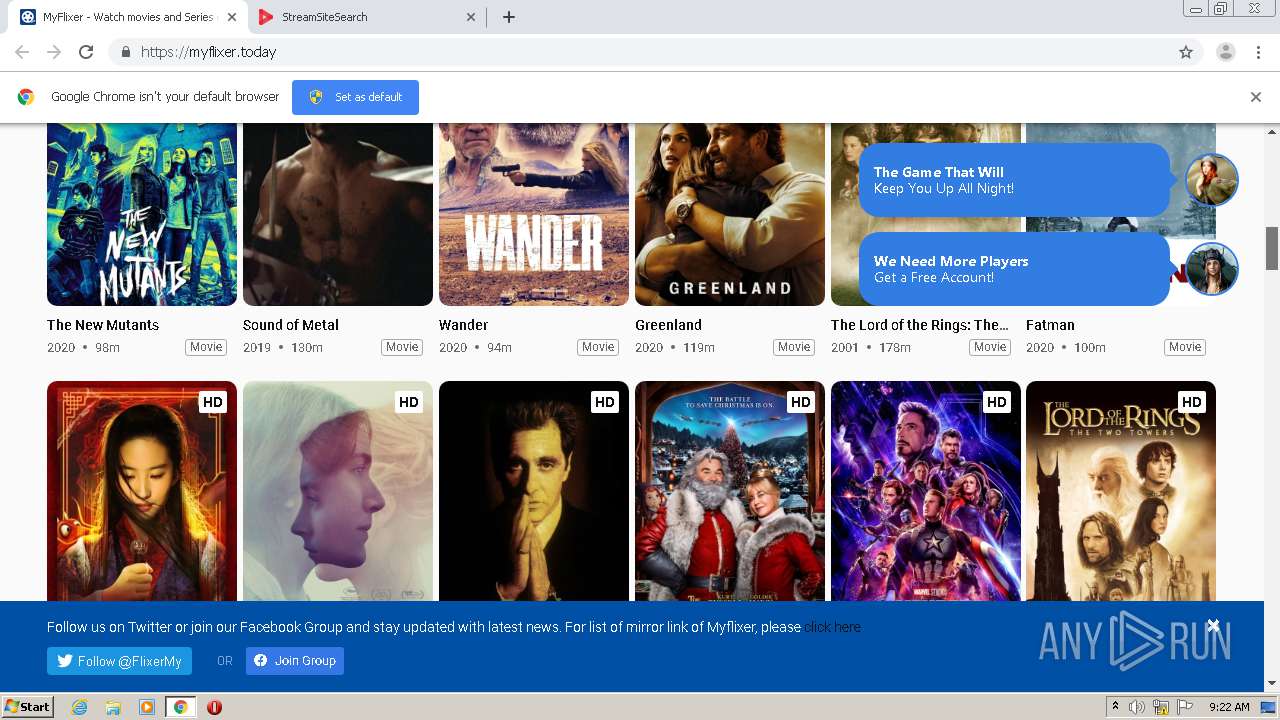
Task: Show hidden tray icons arrow
Action: [x=1115, y=707]
